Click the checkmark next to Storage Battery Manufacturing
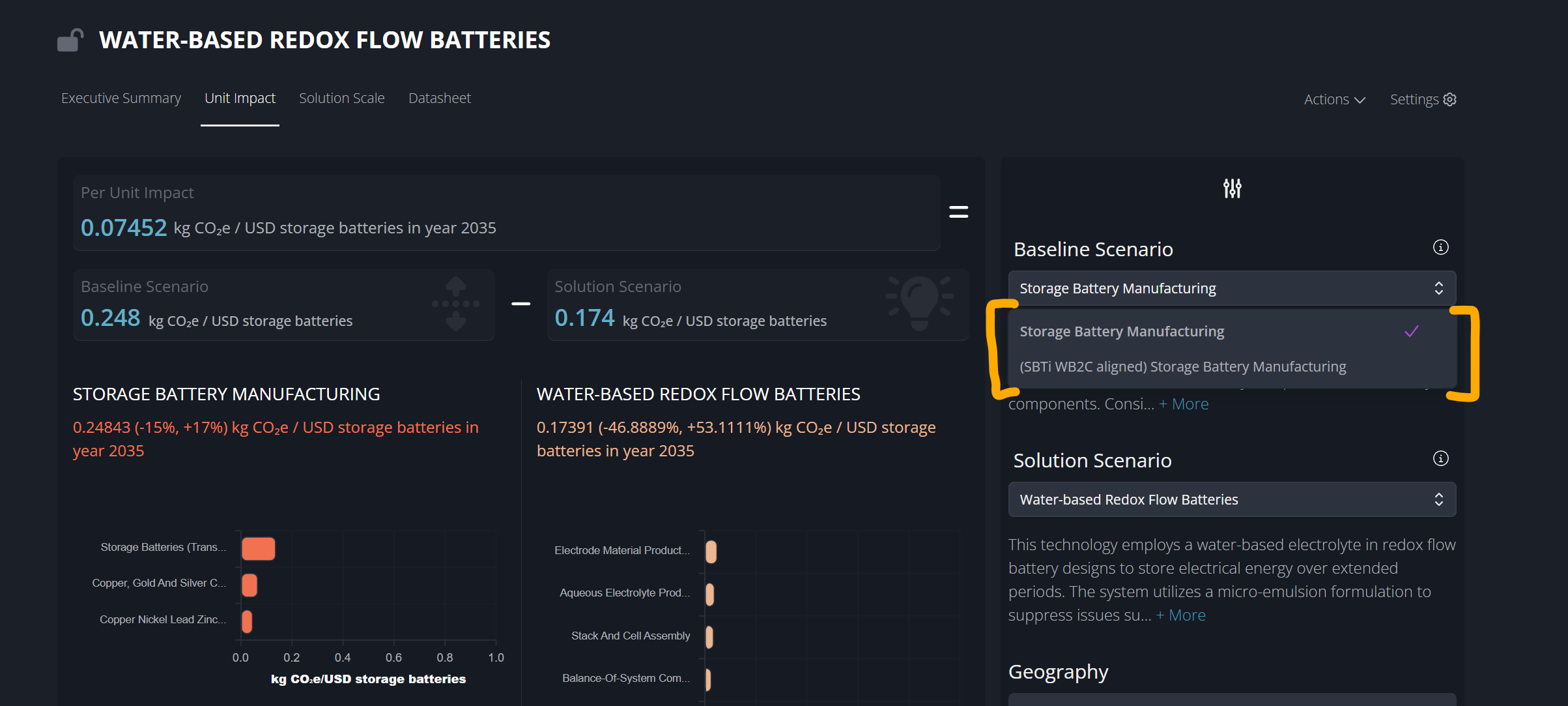 [x=1411, y=332]
